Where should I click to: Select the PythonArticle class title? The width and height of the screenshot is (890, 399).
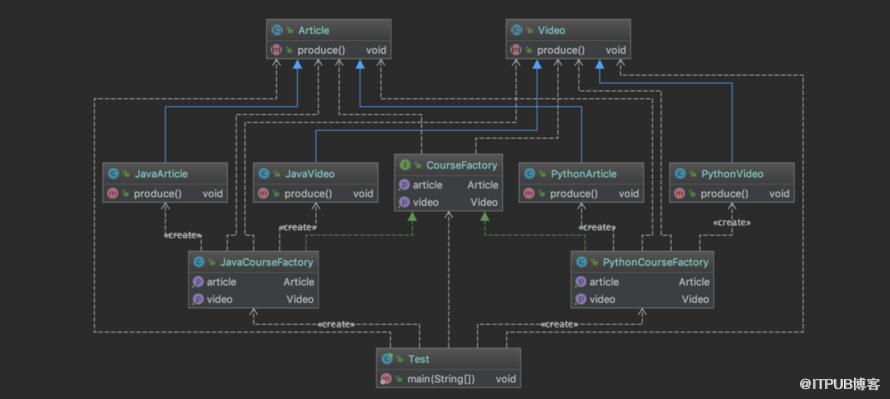point(583,174)
